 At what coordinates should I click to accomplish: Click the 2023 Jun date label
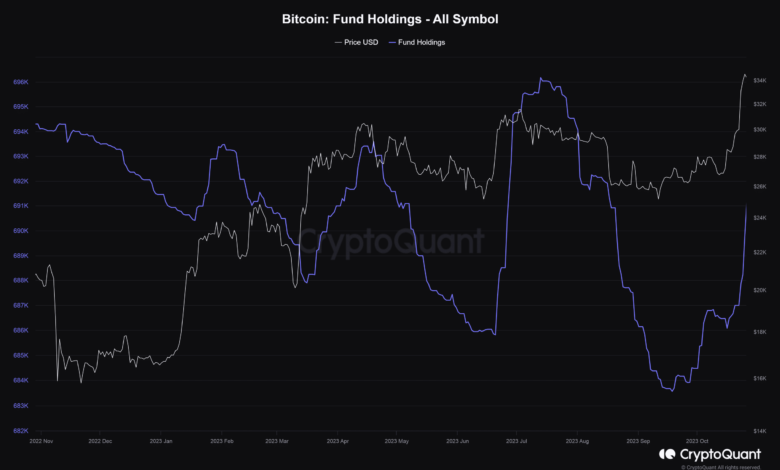click(456, 439)
